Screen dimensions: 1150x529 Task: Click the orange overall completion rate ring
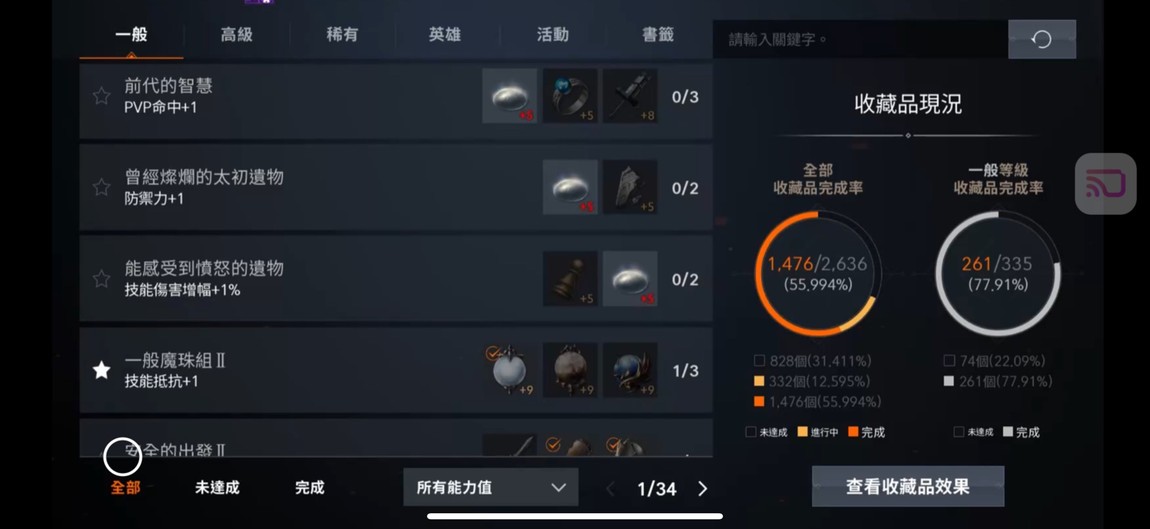[x=818, y=274]
